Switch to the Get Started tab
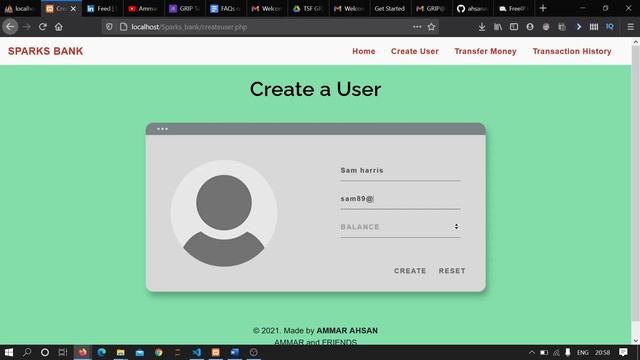640x360 pixels. tap(389, 9)
